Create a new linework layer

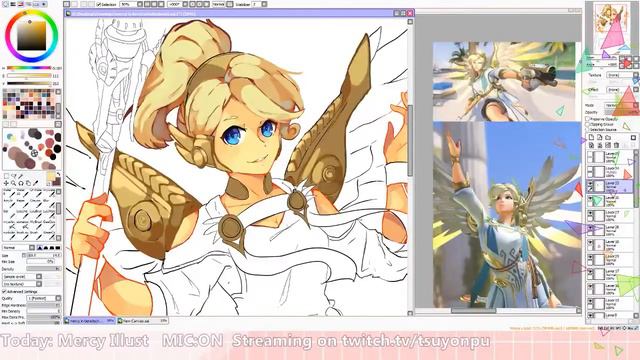coord(600,138)
